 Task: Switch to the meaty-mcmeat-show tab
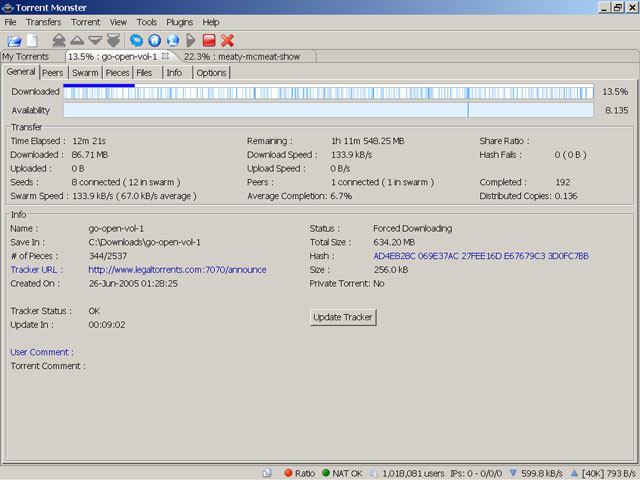tap(242, 56)
